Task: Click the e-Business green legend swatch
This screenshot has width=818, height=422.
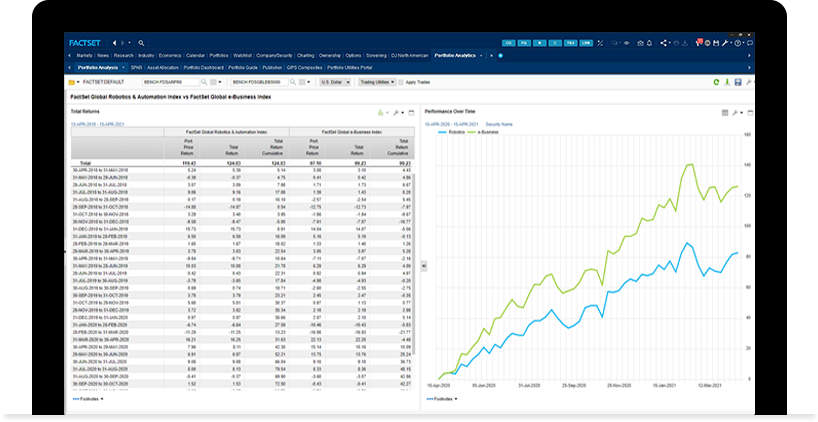Action: click(x=472, y=132)
